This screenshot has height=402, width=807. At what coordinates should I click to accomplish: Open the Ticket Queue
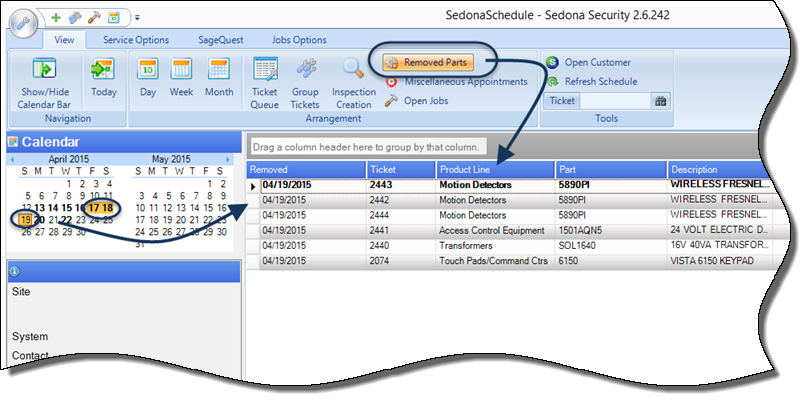(x=265, y=82)
